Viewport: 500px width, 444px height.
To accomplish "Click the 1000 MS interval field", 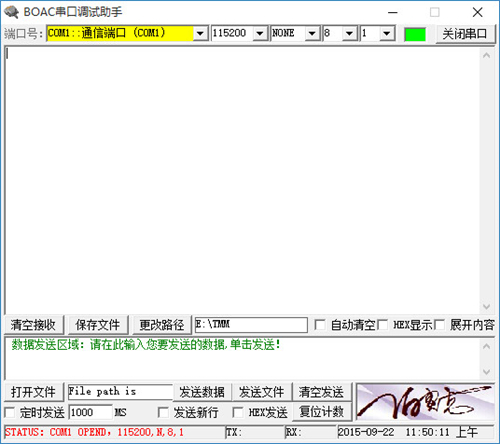I will [90, 413].
